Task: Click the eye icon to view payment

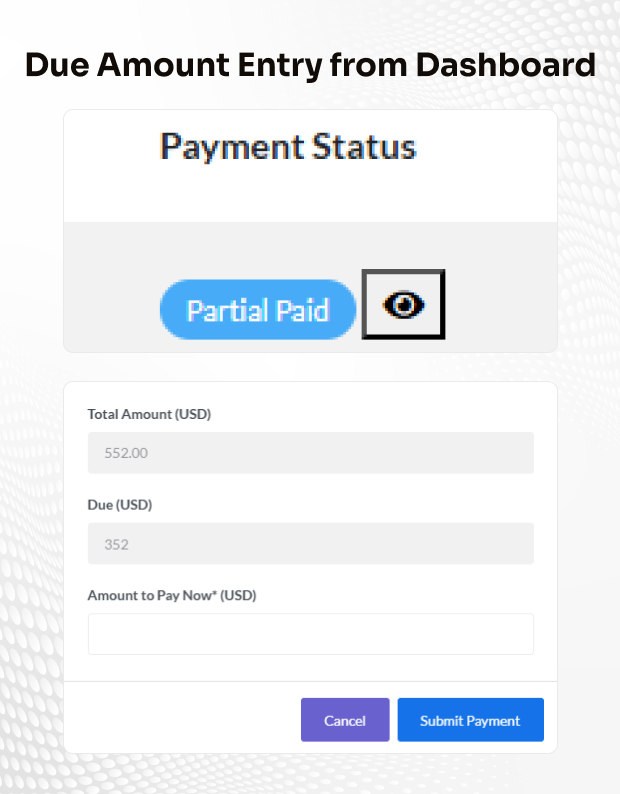Action: [x=403, y=305]
